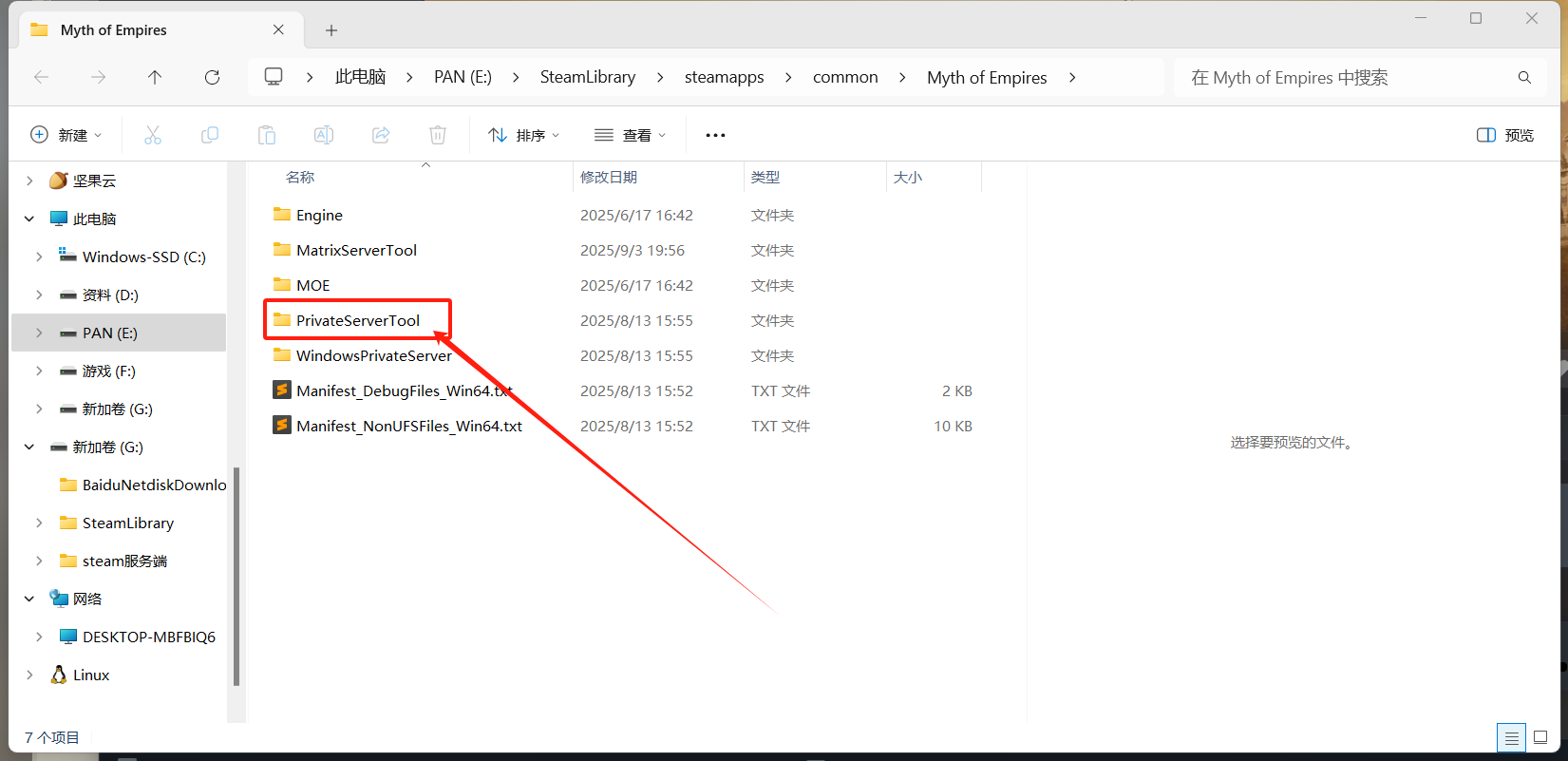
Task: Sort by 大小 column header
Action: tap(908, 177)
